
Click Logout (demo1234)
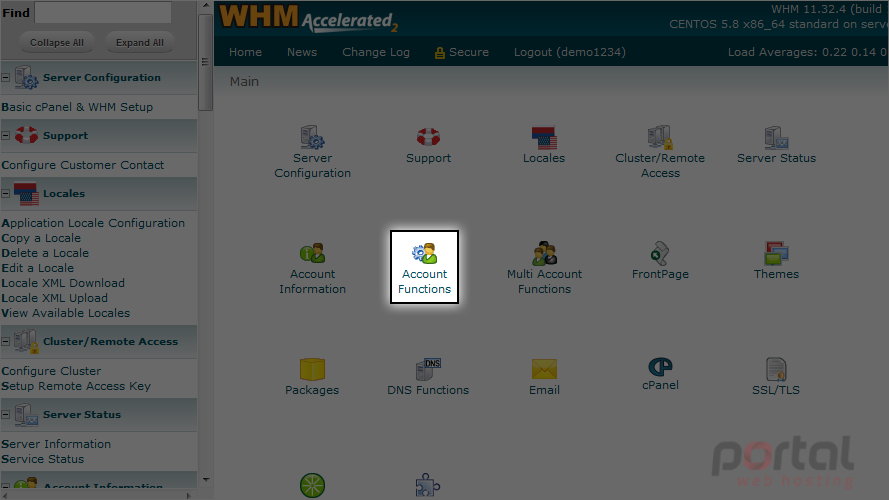(x=570, y=52)
